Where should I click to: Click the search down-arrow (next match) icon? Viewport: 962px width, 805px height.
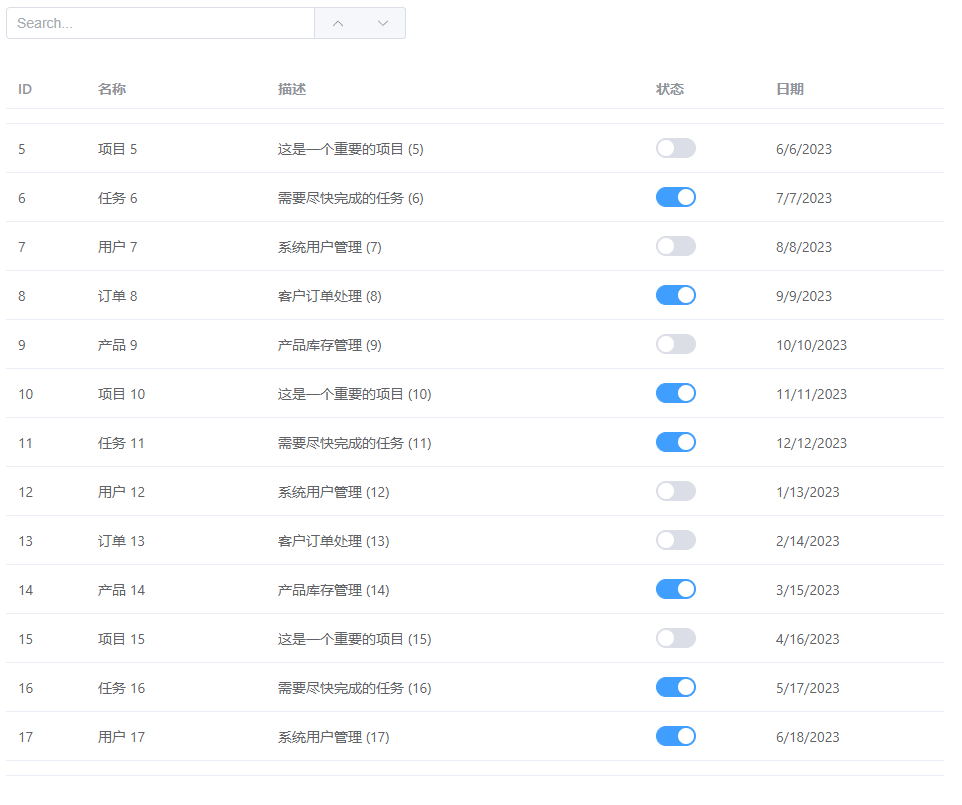383,23
